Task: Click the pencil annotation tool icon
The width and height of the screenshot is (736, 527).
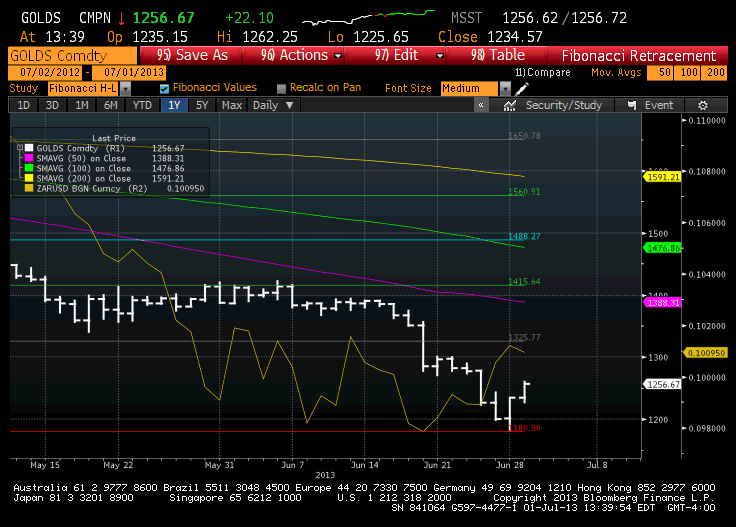Action: pos(522,88)
